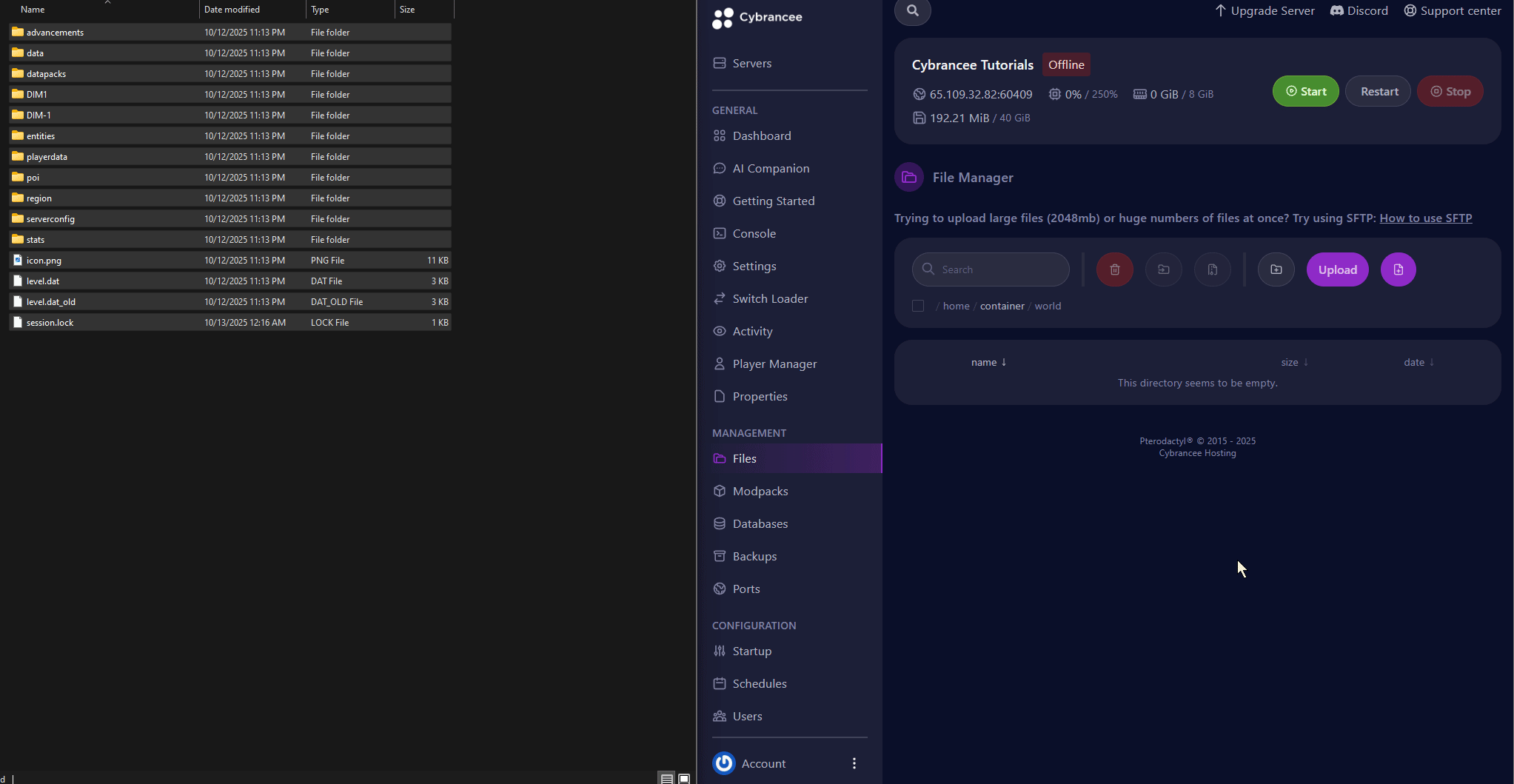Switch to the Backups section
The image size is (1514, 784).
pyautogui.click(x=754, y=556)
